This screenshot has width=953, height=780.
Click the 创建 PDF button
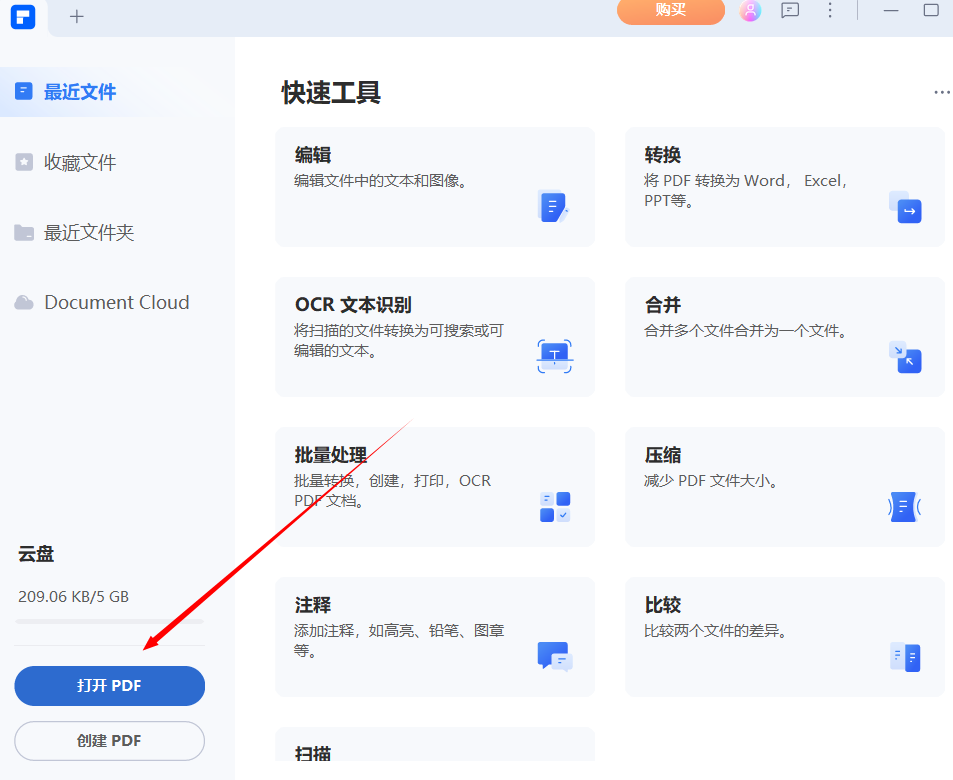point(109,741)
